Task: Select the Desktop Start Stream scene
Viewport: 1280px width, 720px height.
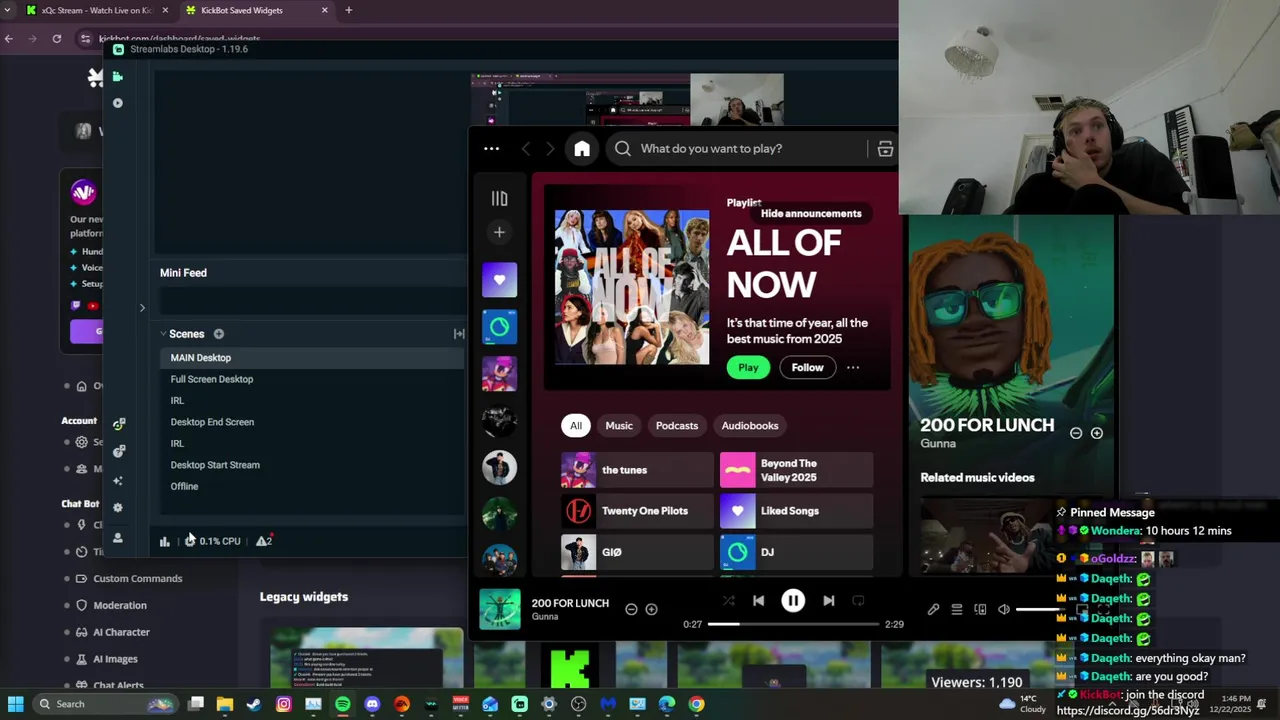Action: 311,465
